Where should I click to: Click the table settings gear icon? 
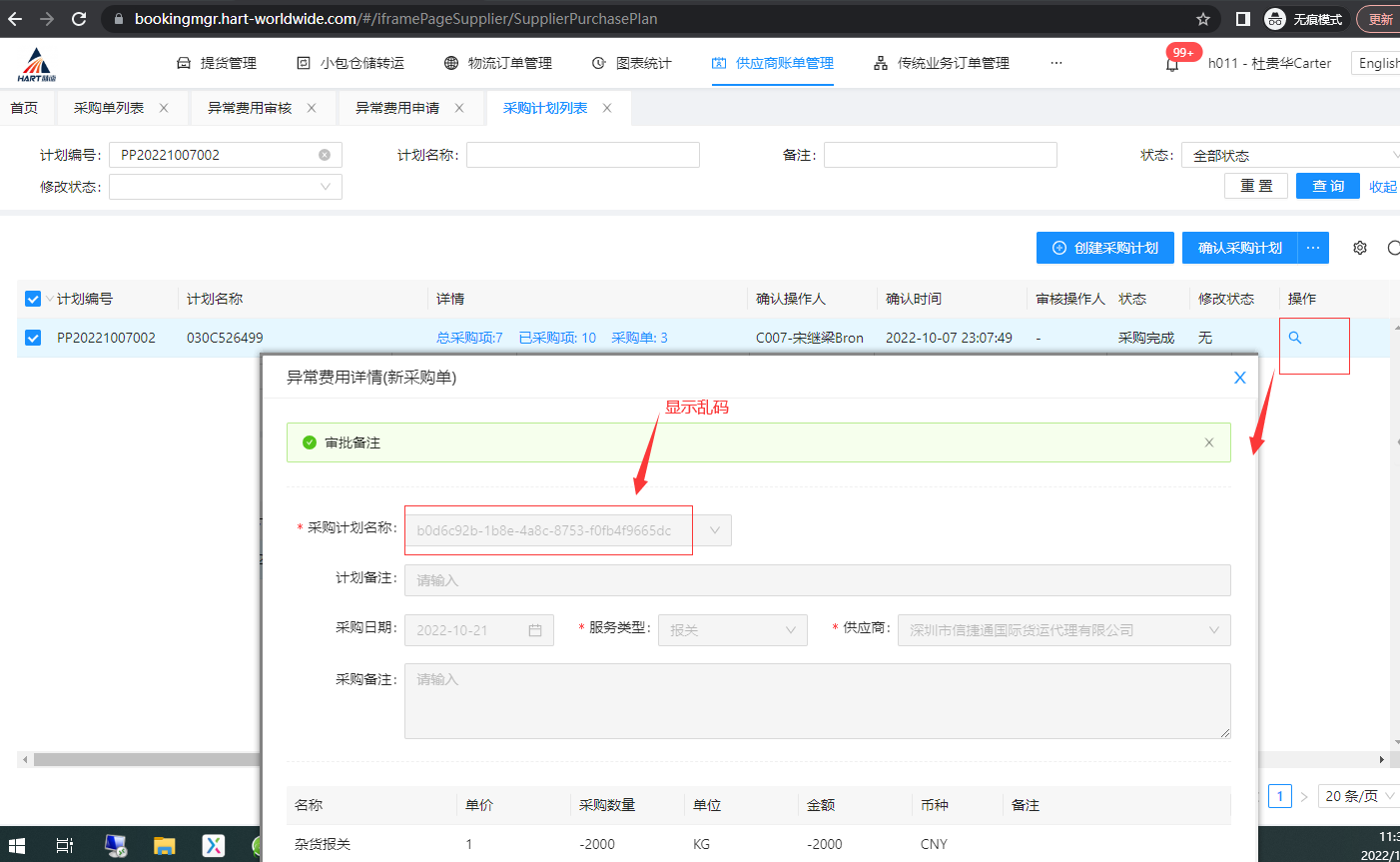coord(1359,248)
